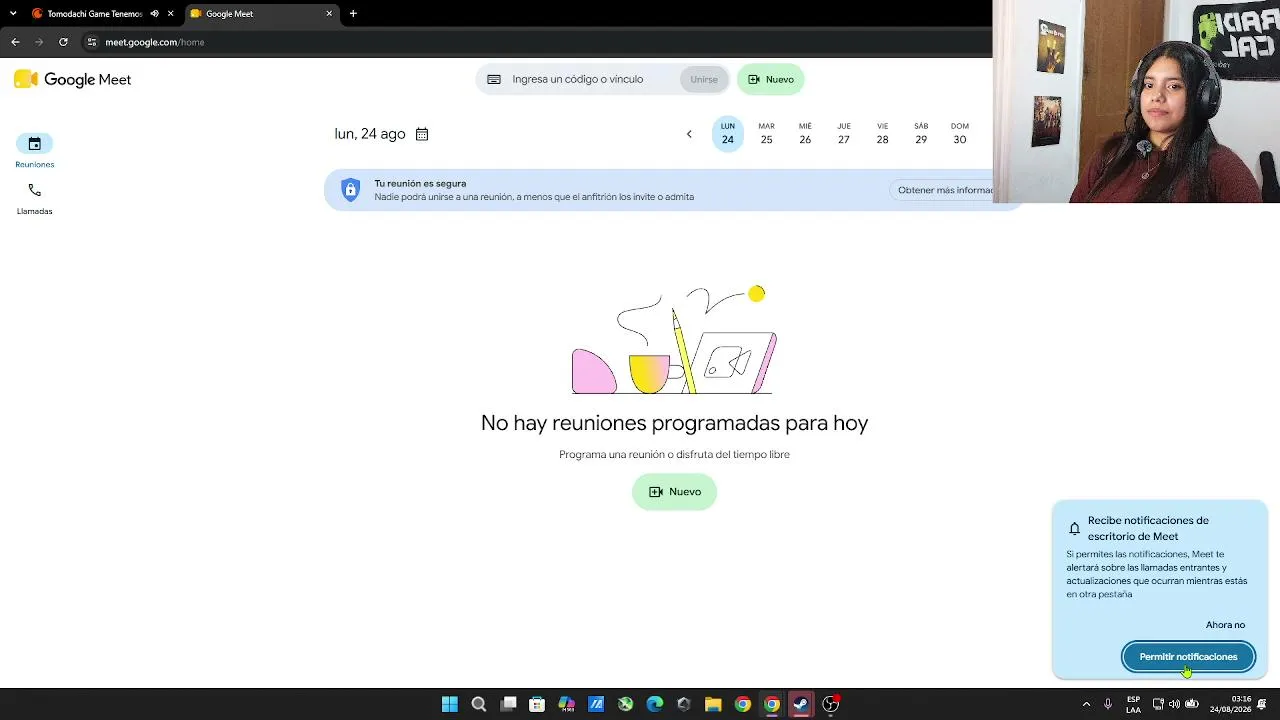Open the Llamadas sidebar section

(34, 198)
